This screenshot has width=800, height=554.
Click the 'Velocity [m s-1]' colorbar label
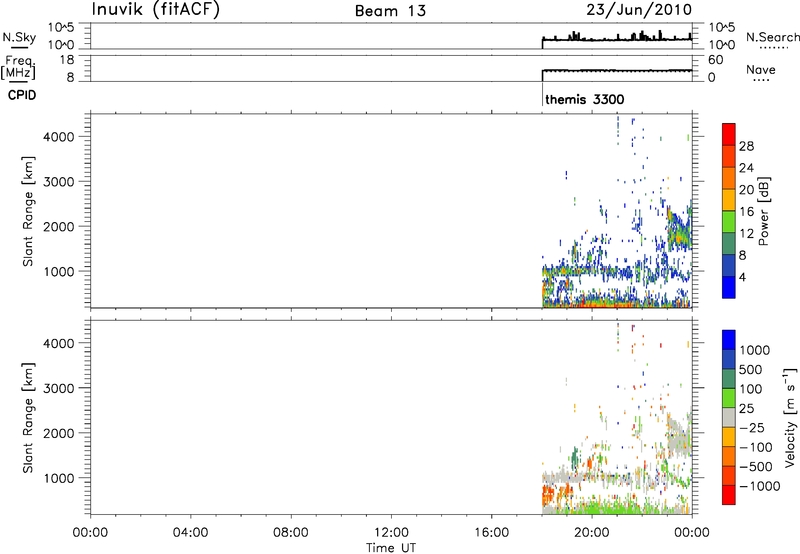790,417
